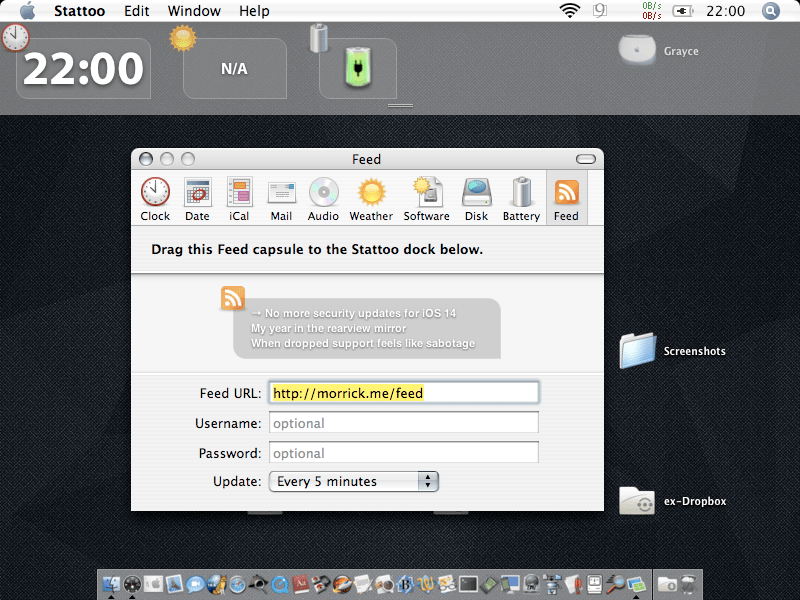The width and height of the screenshot is (800, 600).
Task: Open Dashboard from the Dock
Action: point(132,584)
